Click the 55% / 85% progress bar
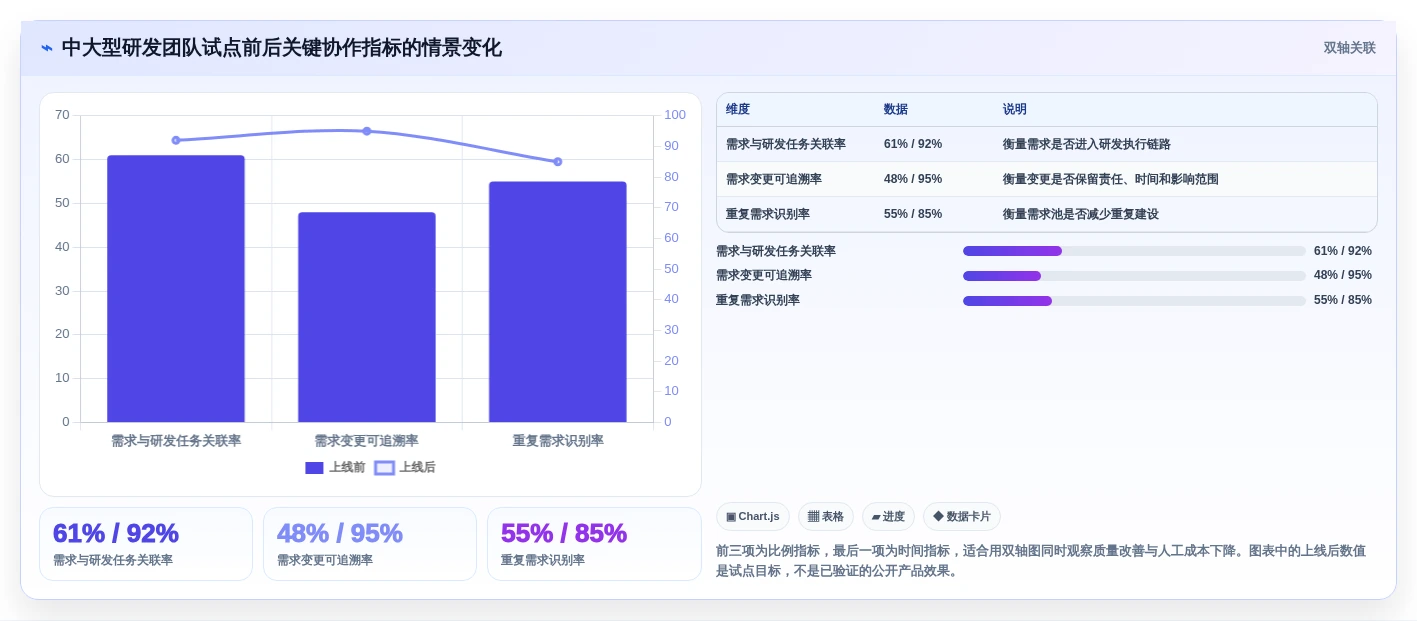 pyautogui.click(x=1134, y=300)
